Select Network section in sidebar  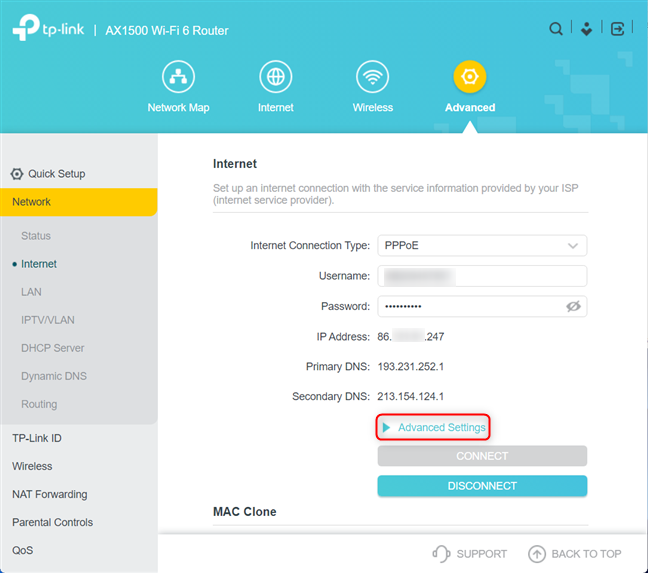pos(79,202)
